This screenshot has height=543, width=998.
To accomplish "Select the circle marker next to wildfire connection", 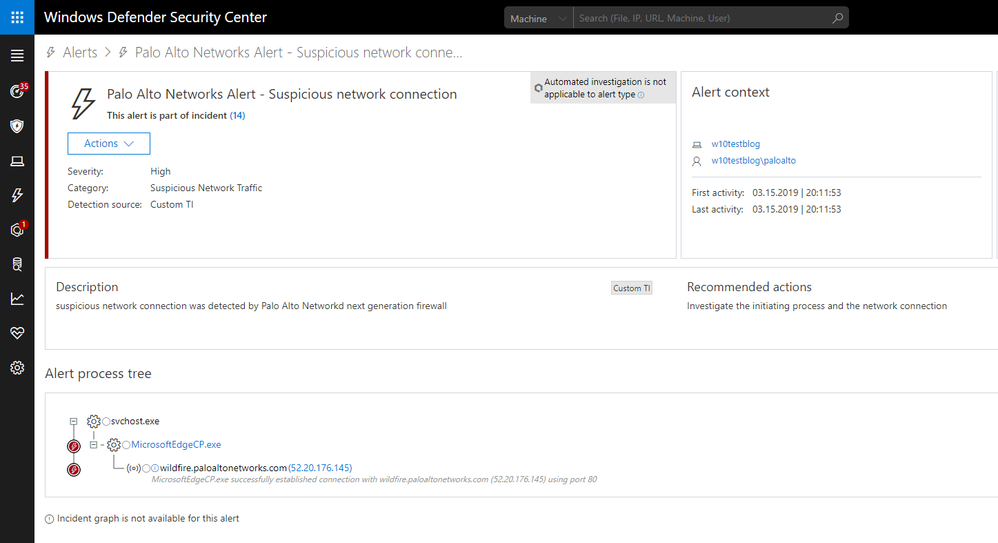I will pyautogui.click(x=146, y=468).
